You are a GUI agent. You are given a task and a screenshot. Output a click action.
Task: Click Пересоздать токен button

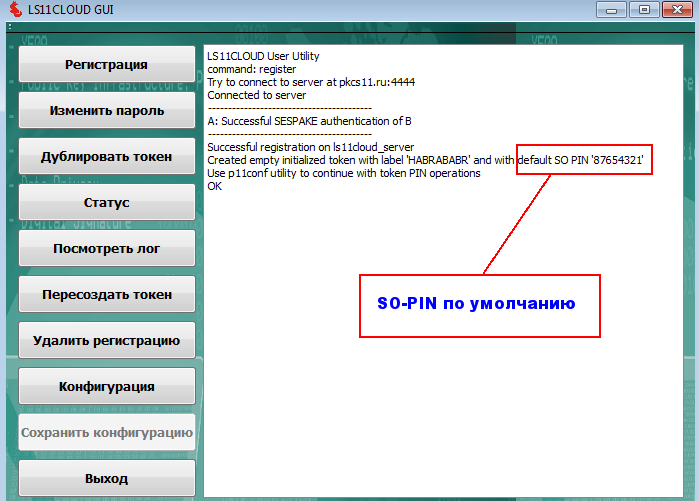coord(107,294)
